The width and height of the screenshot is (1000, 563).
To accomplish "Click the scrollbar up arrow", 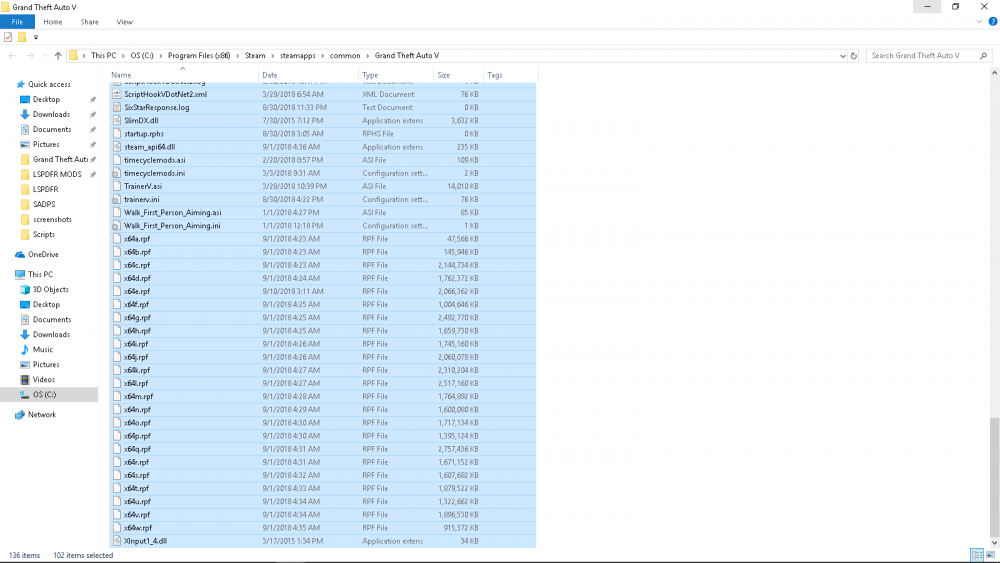I will point(994,74).
